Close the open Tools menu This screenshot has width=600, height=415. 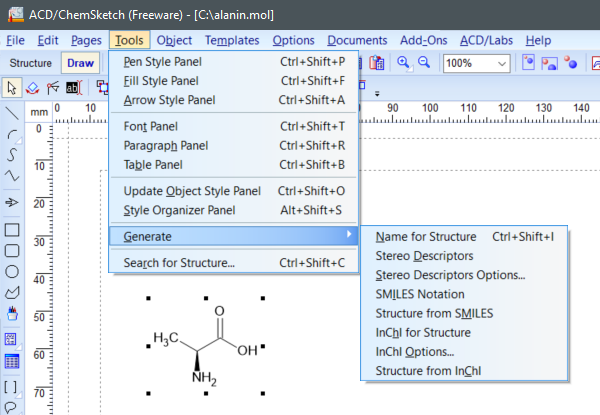(x=129, y=40)
